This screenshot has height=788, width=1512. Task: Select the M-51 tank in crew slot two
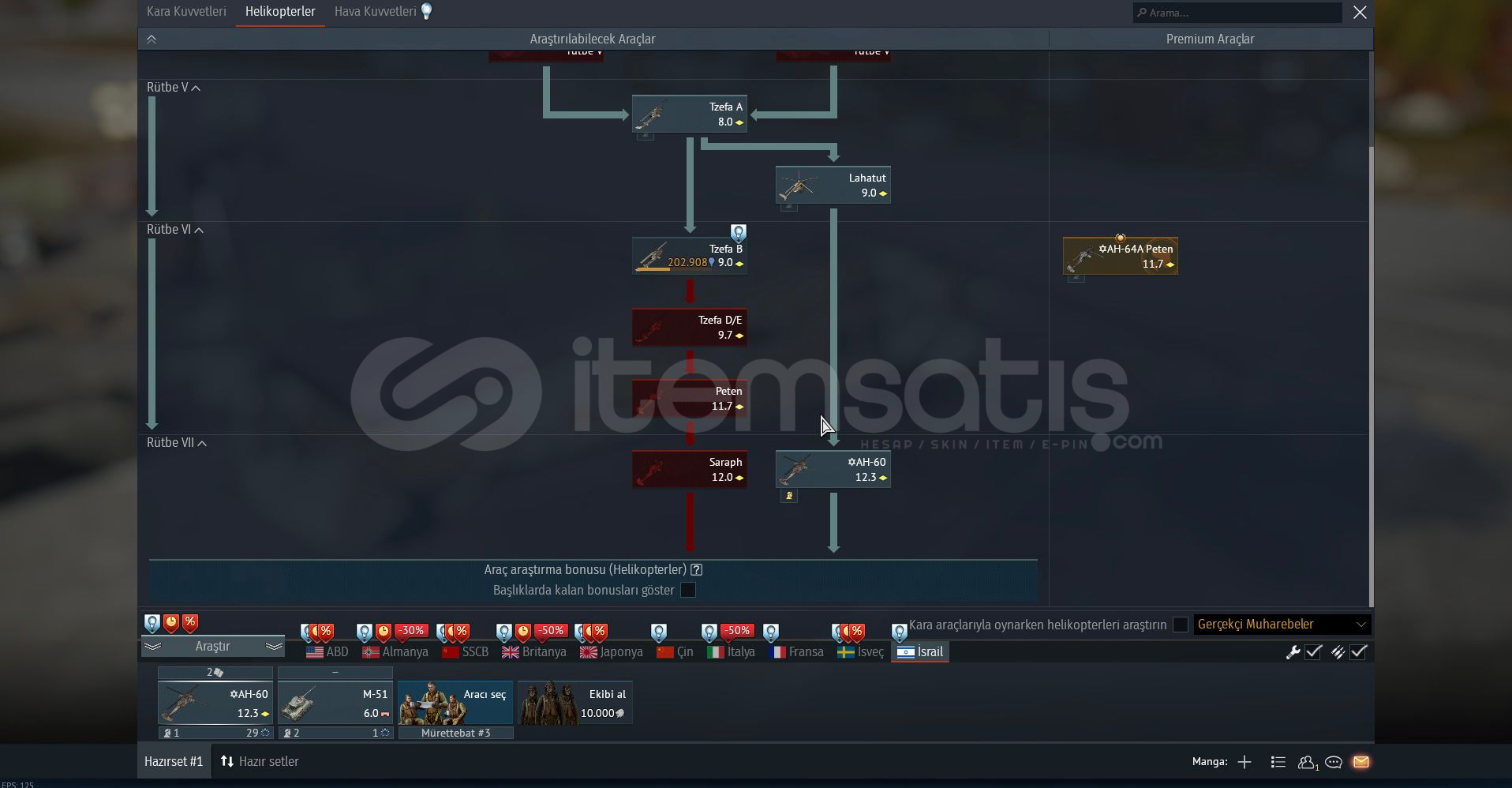(x=335, y=703)
